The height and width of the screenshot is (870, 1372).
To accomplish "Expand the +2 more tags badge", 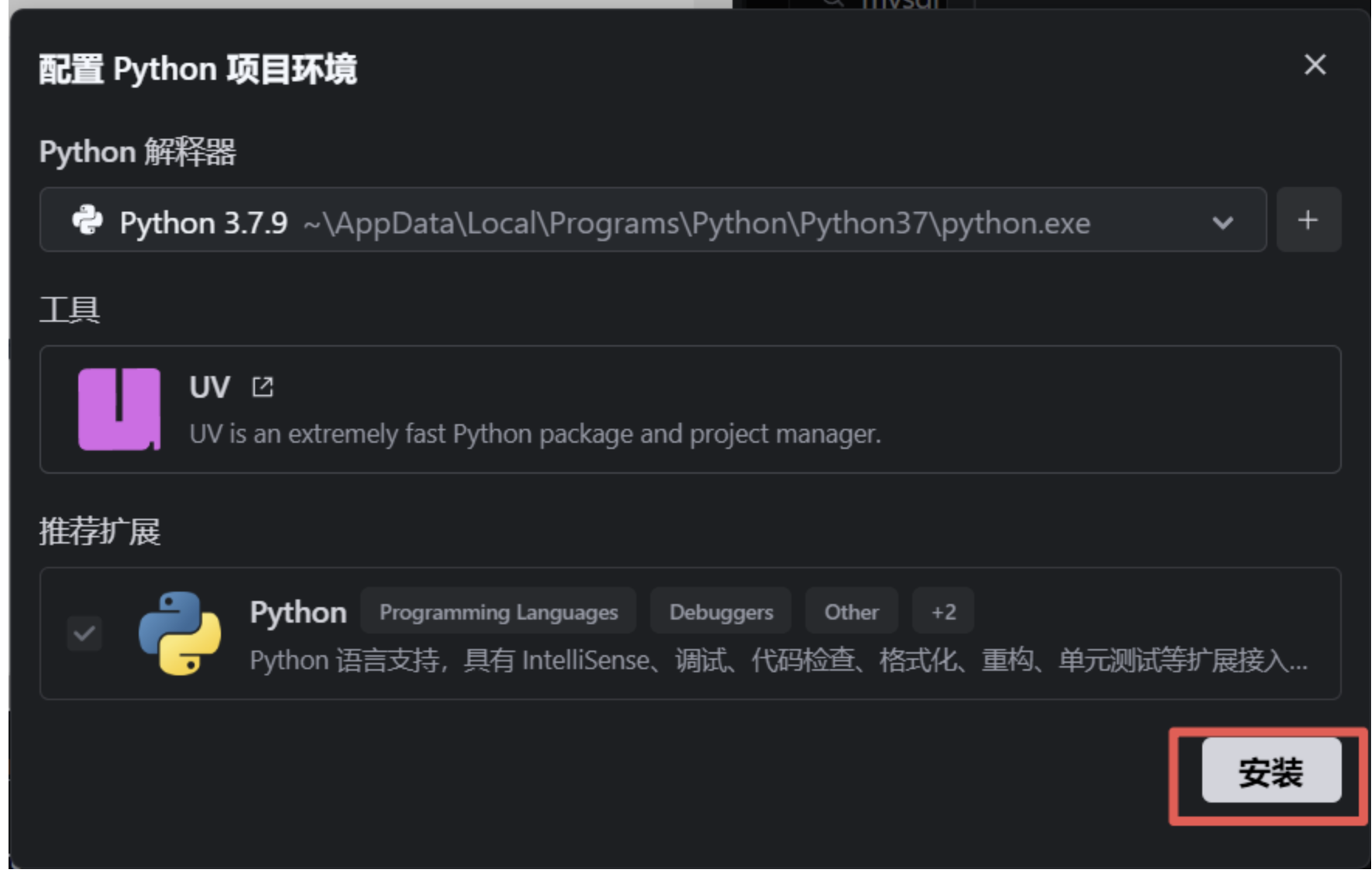I will tap(943, 613).
